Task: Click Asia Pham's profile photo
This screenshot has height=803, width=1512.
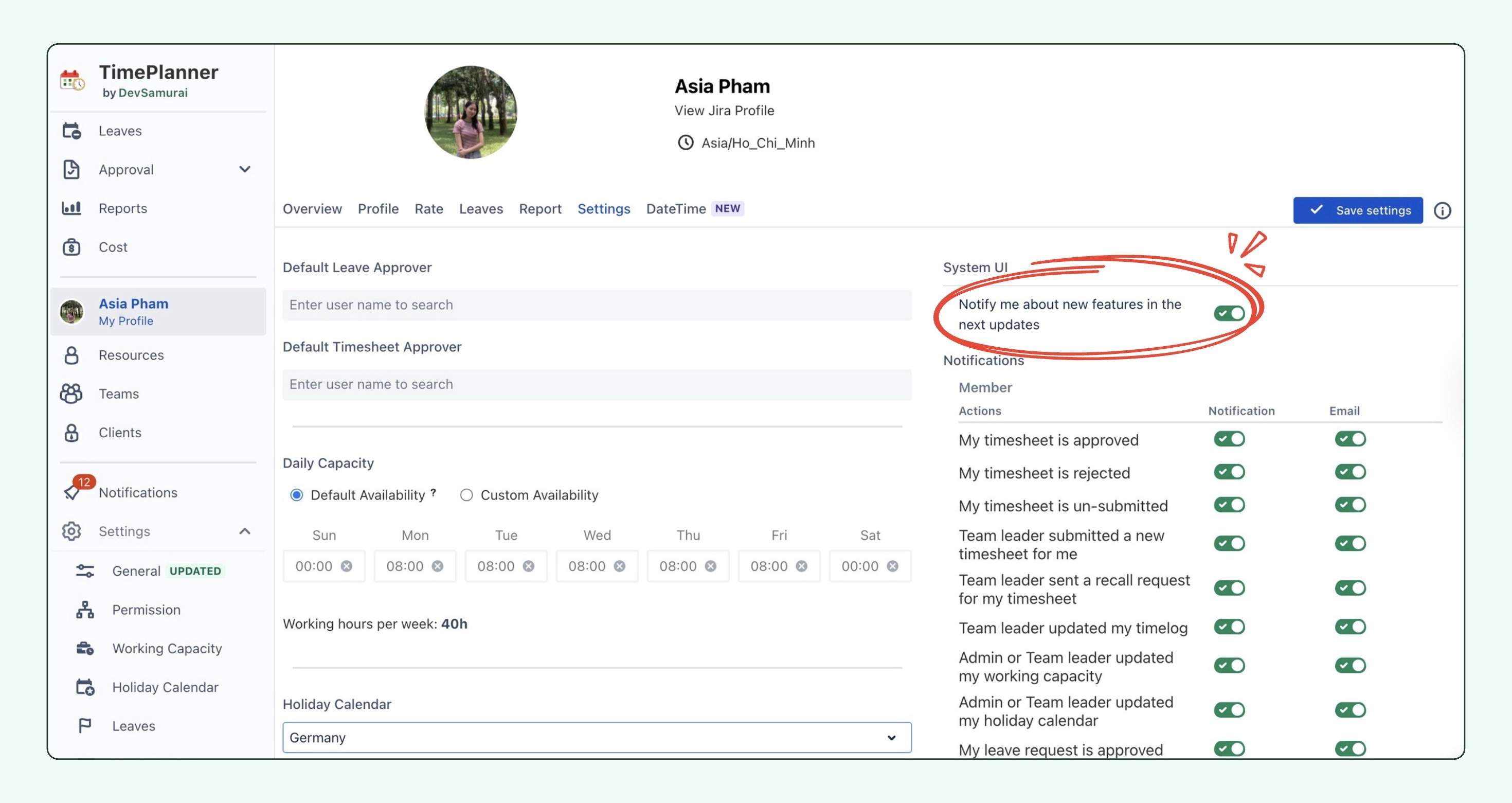Action: coord(471,112)
